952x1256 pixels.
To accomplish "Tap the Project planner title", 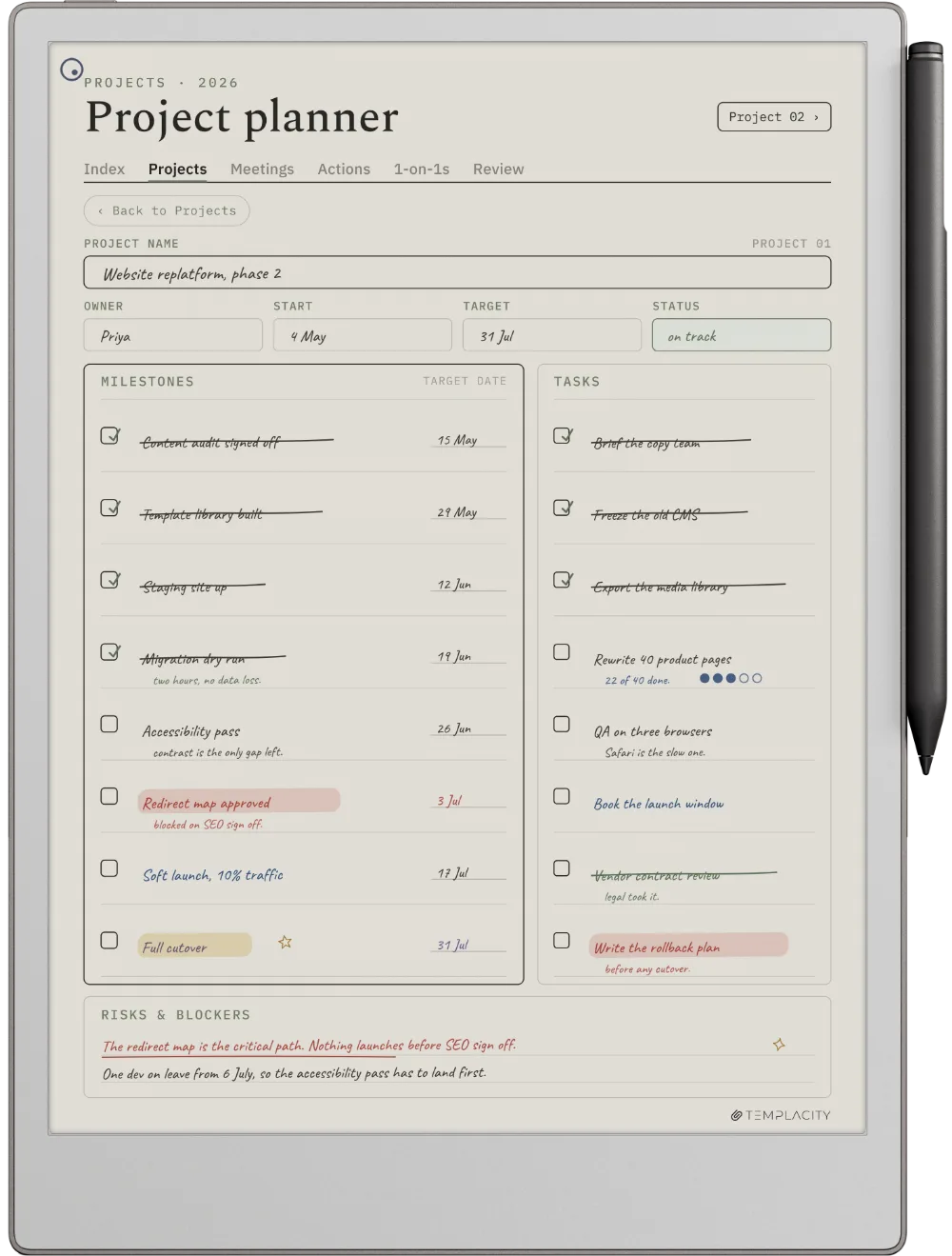I will (x=242, y=117).
